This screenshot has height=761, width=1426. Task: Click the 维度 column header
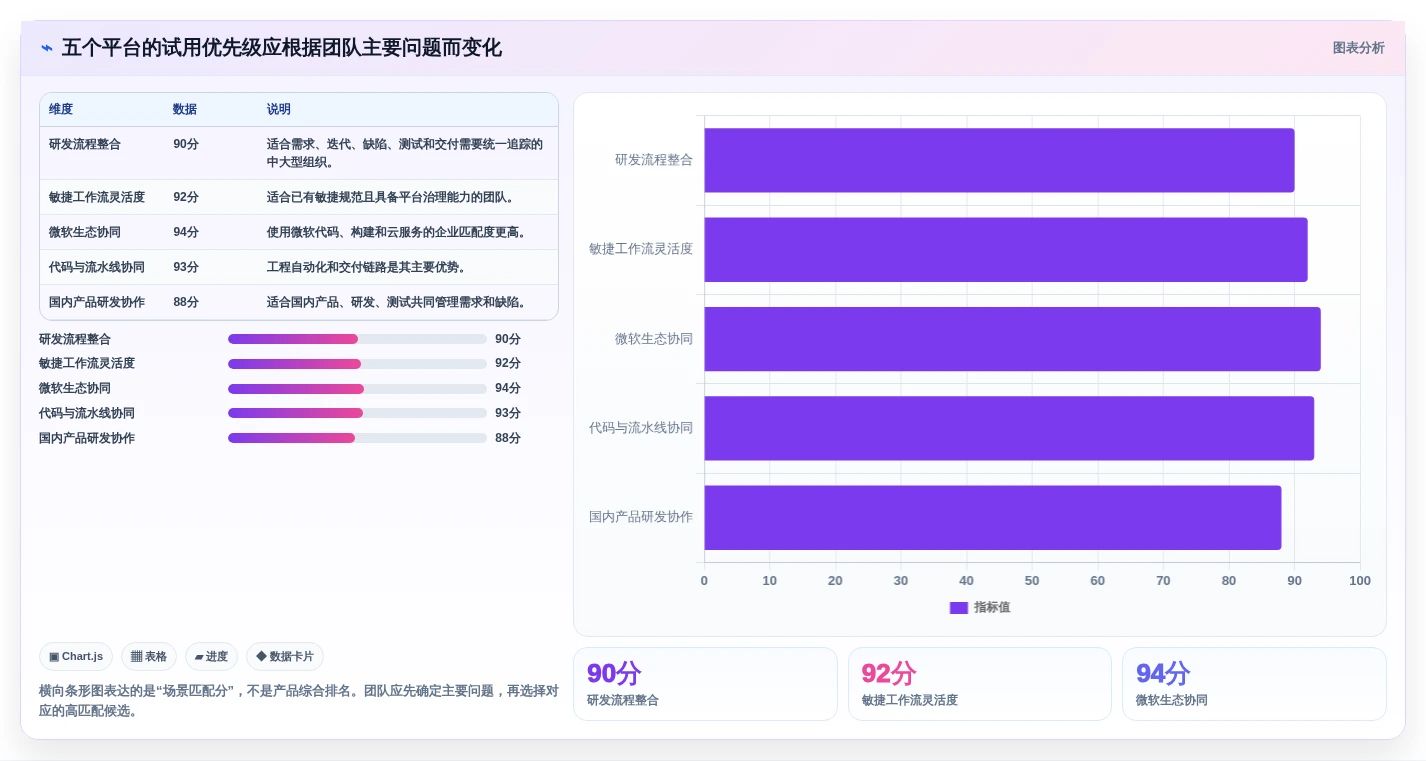pyautogui.click(x=61, y=109)
